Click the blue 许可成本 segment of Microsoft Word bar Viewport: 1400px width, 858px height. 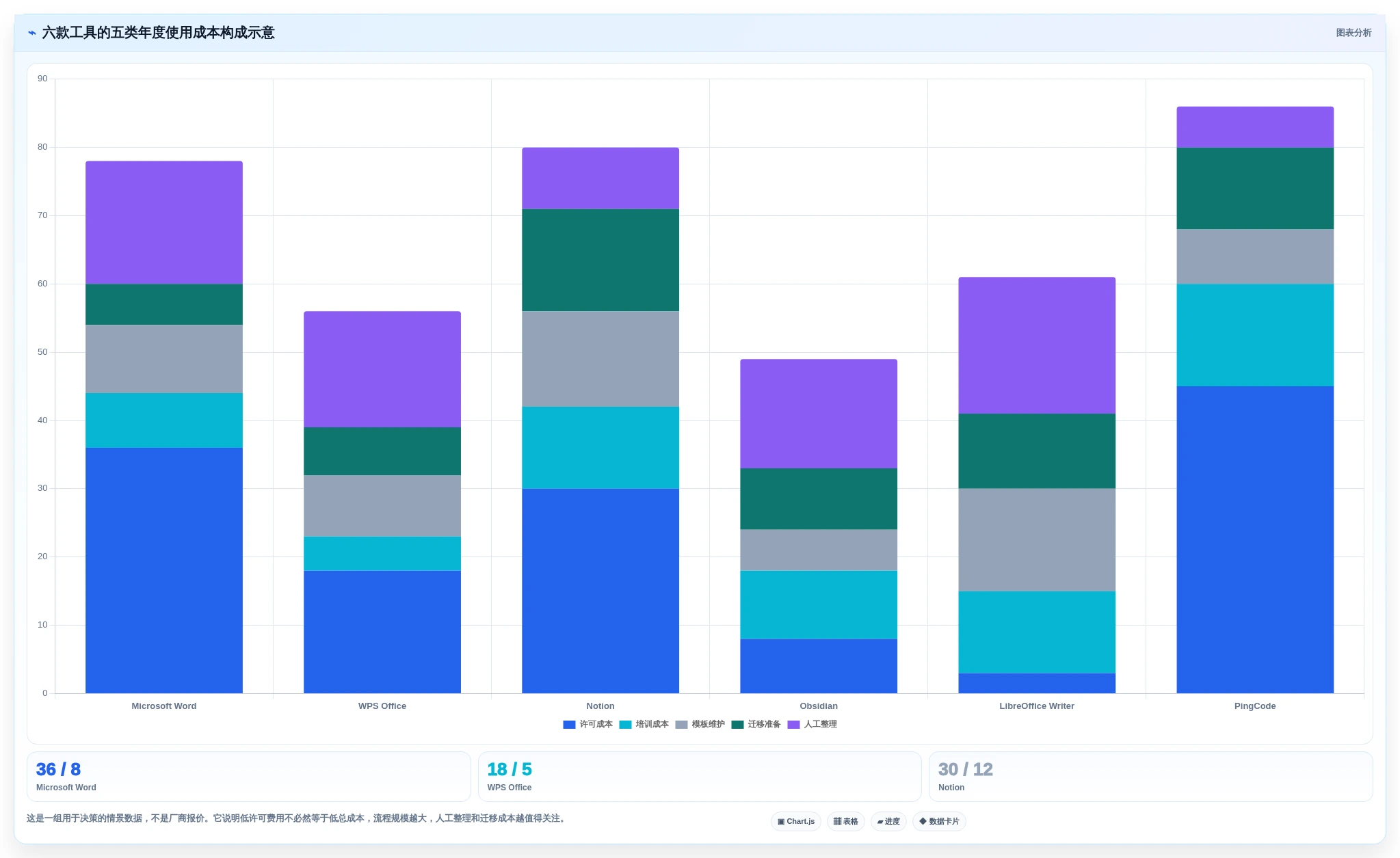[x=164, y=571]
